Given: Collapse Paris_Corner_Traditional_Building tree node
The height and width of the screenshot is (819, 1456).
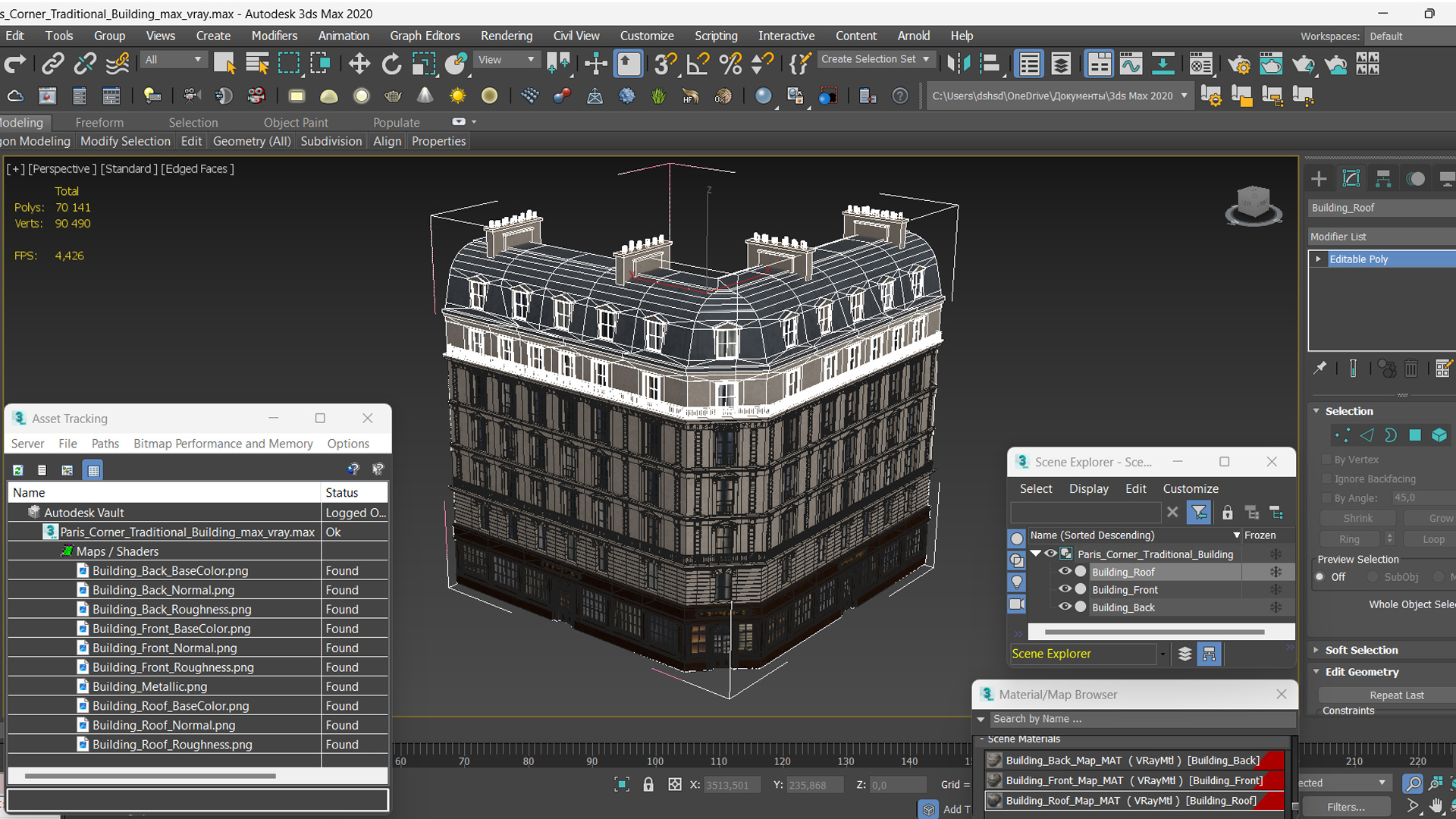Looking at the screenshot, I should 1036,554.
